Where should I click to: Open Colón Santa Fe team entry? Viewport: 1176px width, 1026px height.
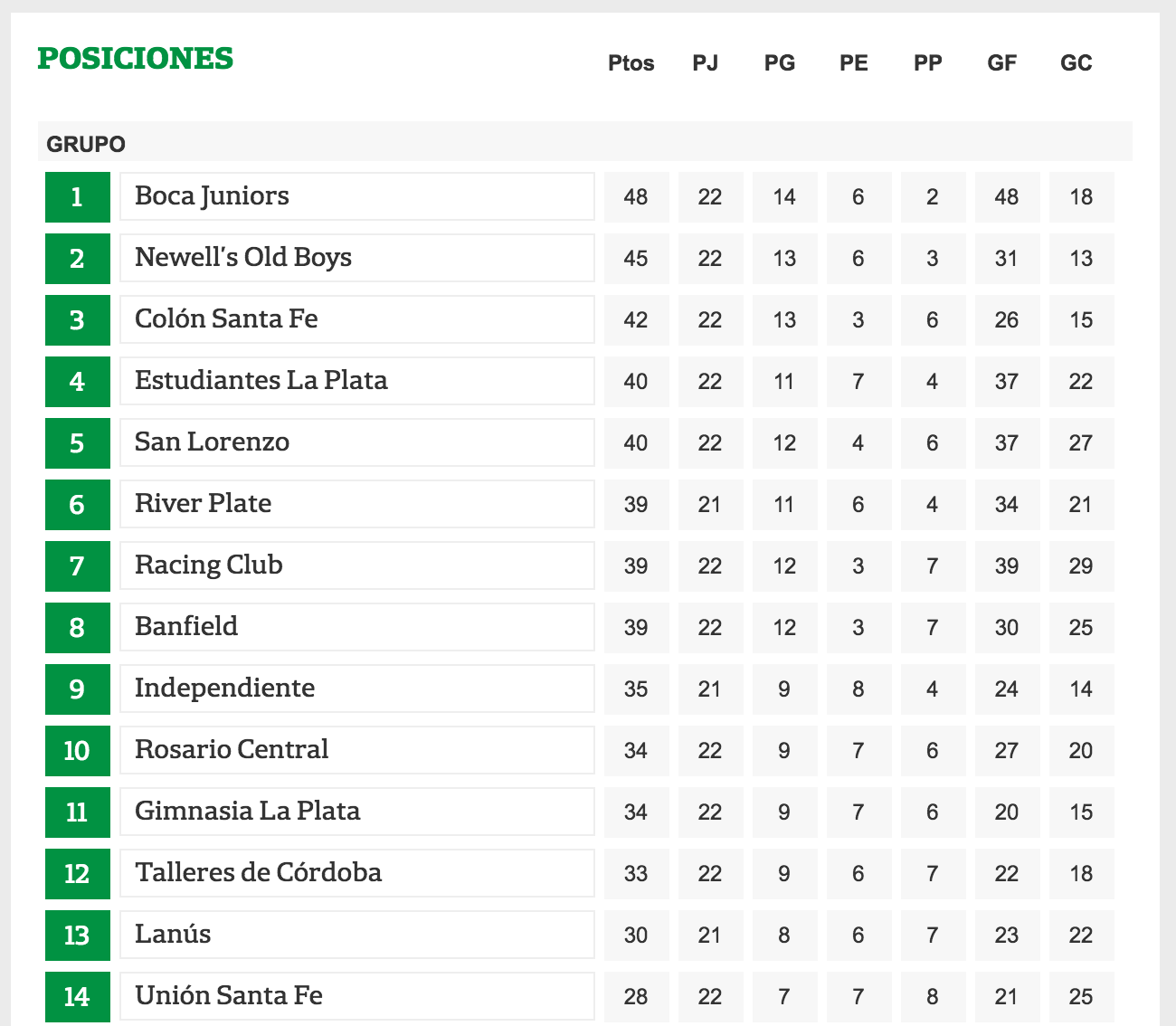[x=356, y=319]
